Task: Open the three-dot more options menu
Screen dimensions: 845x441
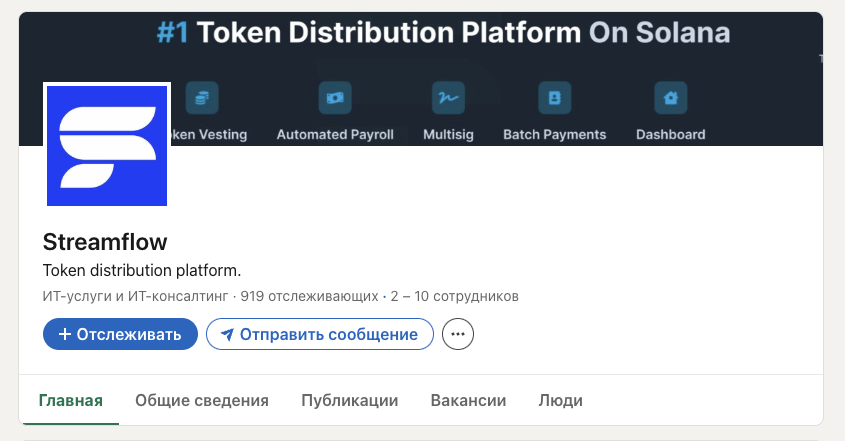Action: point(458,334)
